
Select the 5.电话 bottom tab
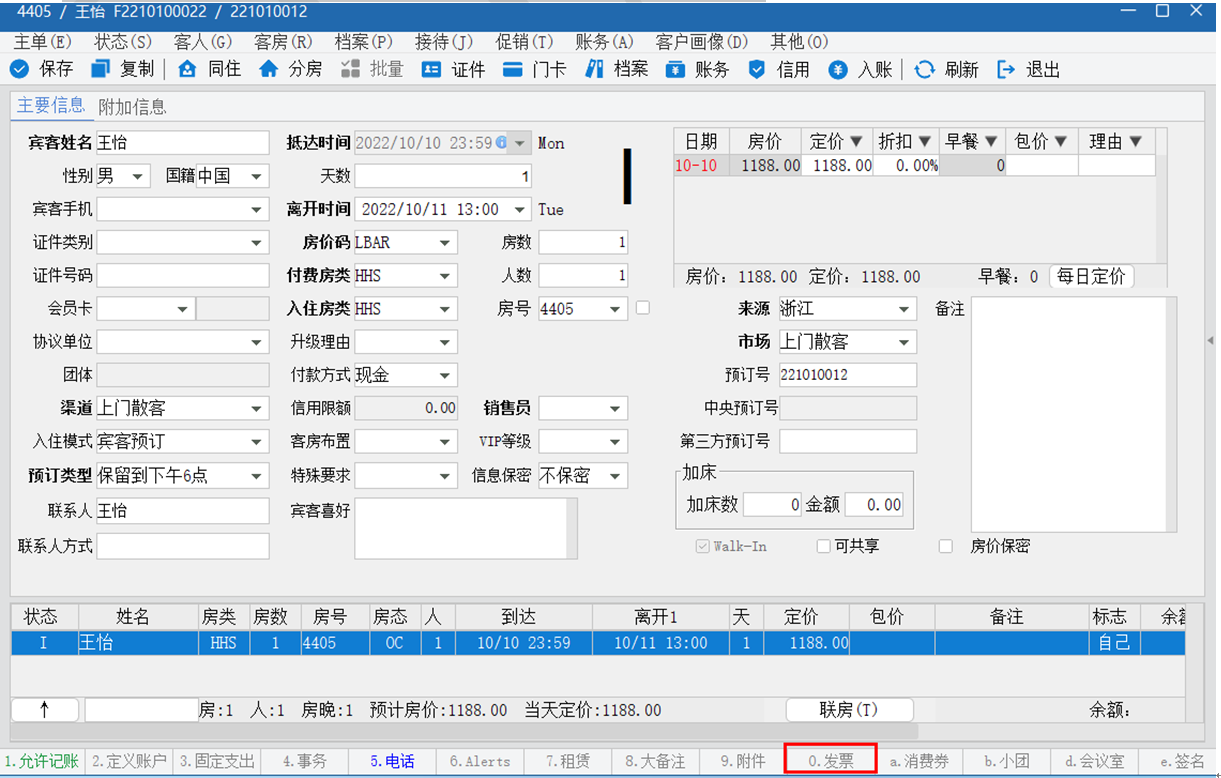[393, 761]
